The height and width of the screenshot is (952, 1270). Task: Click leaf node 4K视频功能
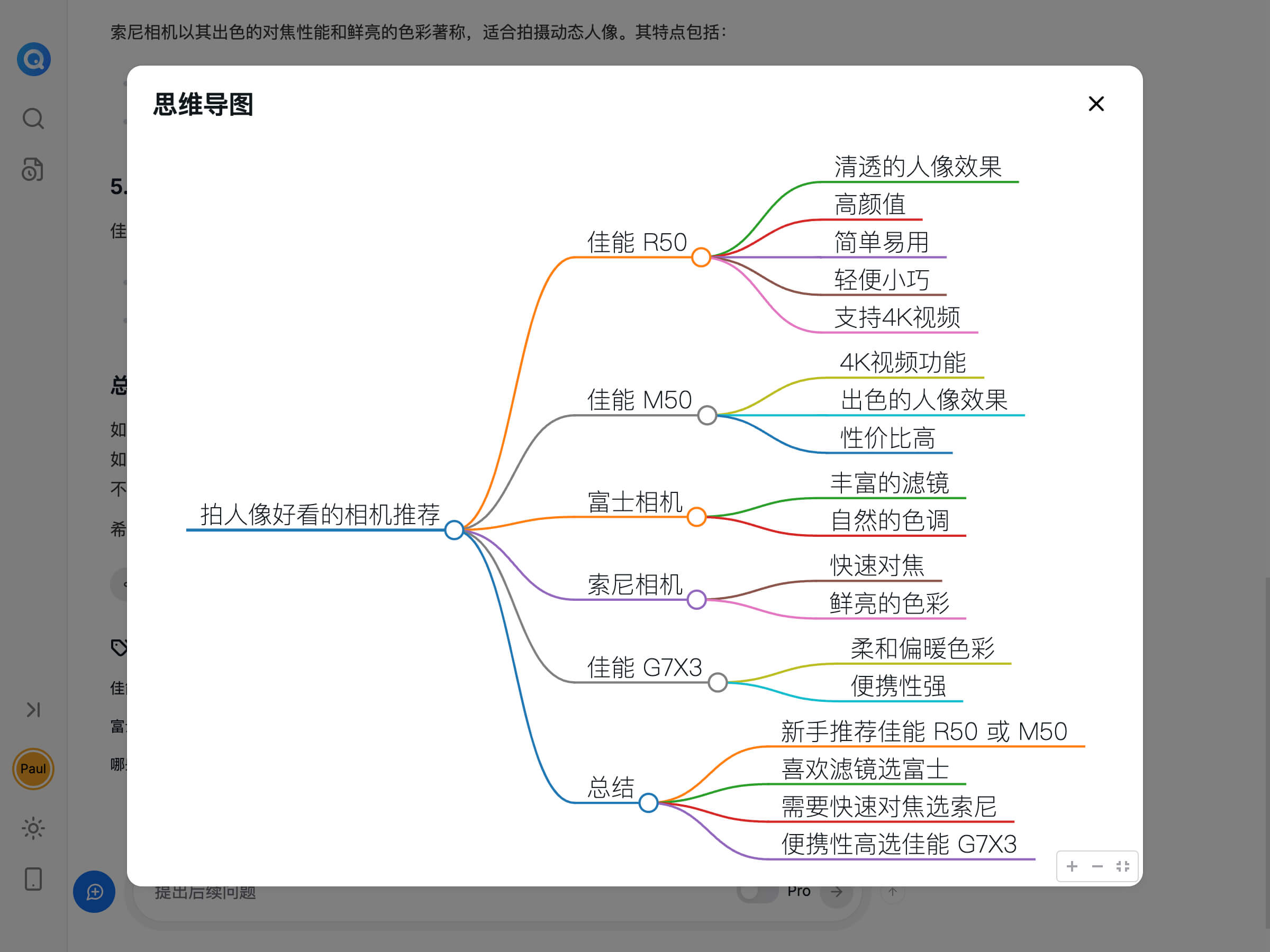(903, 362)
